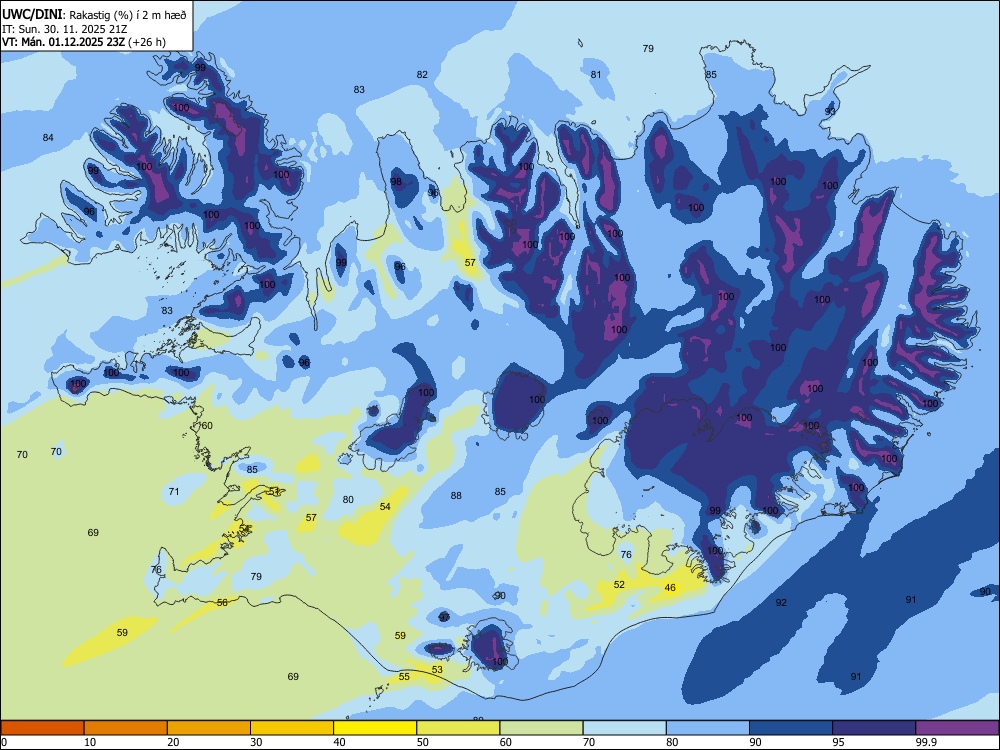
Task: Click the legend label '50'
Action: point(423,742)
